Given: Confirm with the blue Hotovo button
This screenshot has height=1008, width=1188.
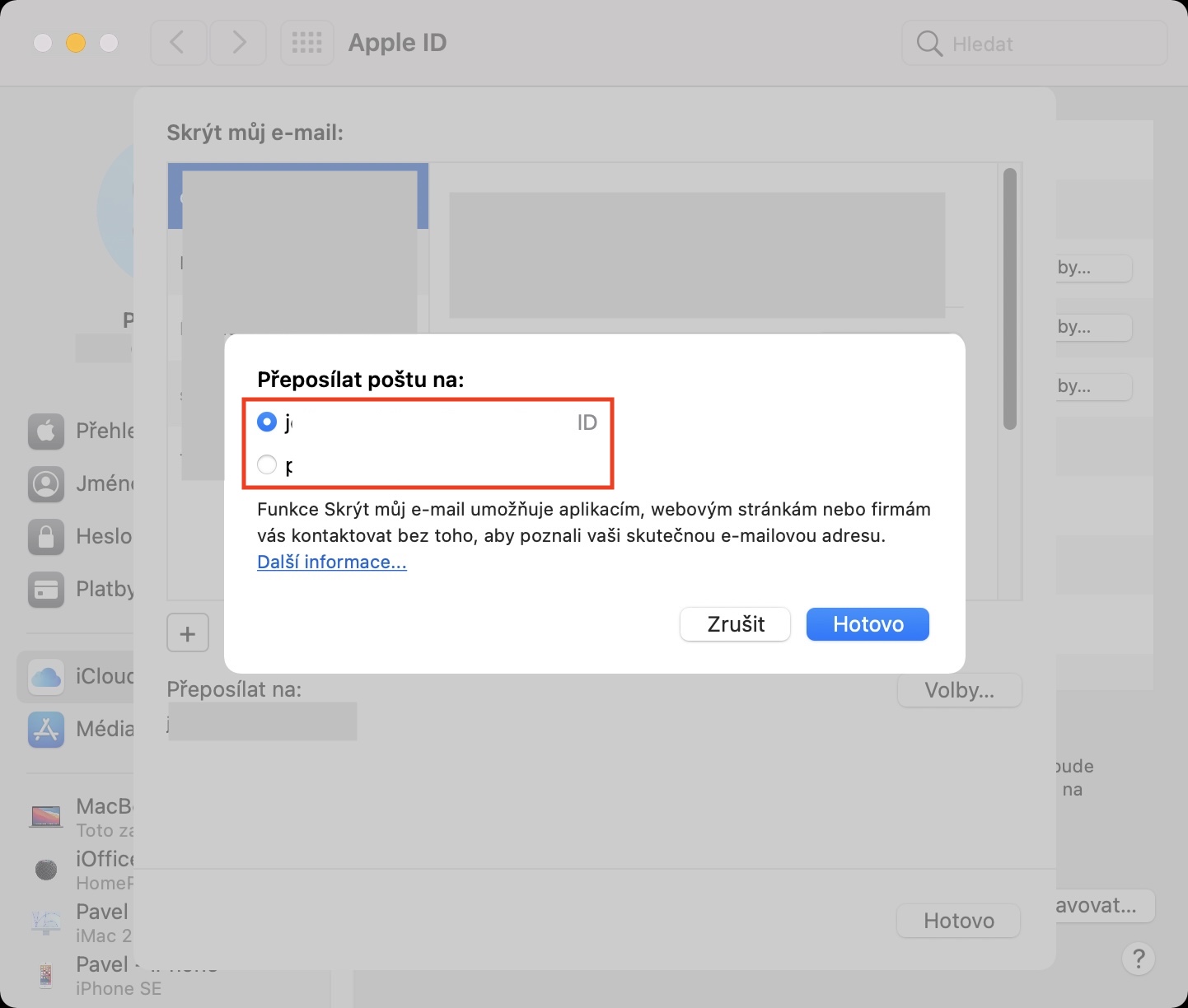Looking at the screenshot, I should click(x=868, y=624).
